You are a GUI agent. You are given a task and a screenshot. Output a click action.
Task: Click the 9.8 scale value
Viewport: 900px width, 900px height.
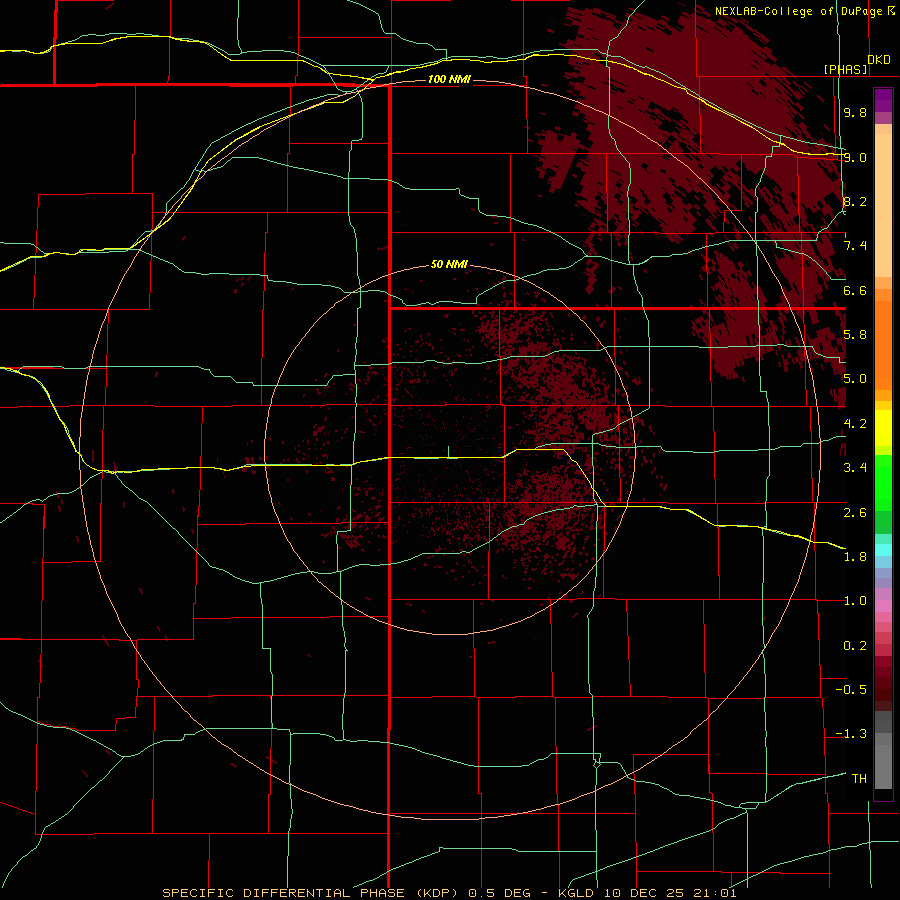tap(855, 112)
